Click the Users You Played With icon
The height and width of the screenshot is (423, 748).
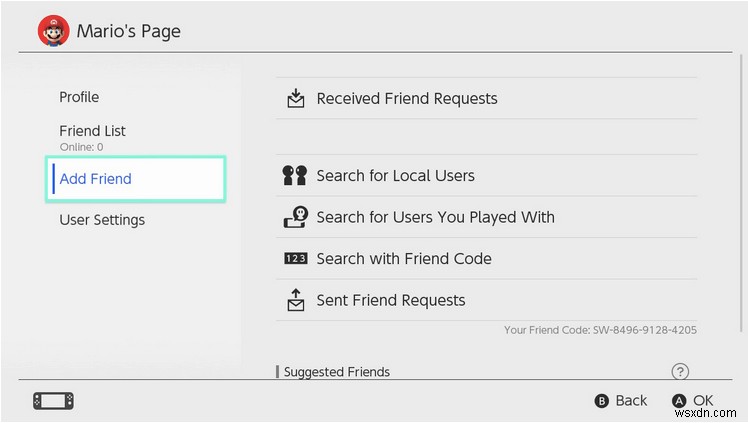pos(295,217)
